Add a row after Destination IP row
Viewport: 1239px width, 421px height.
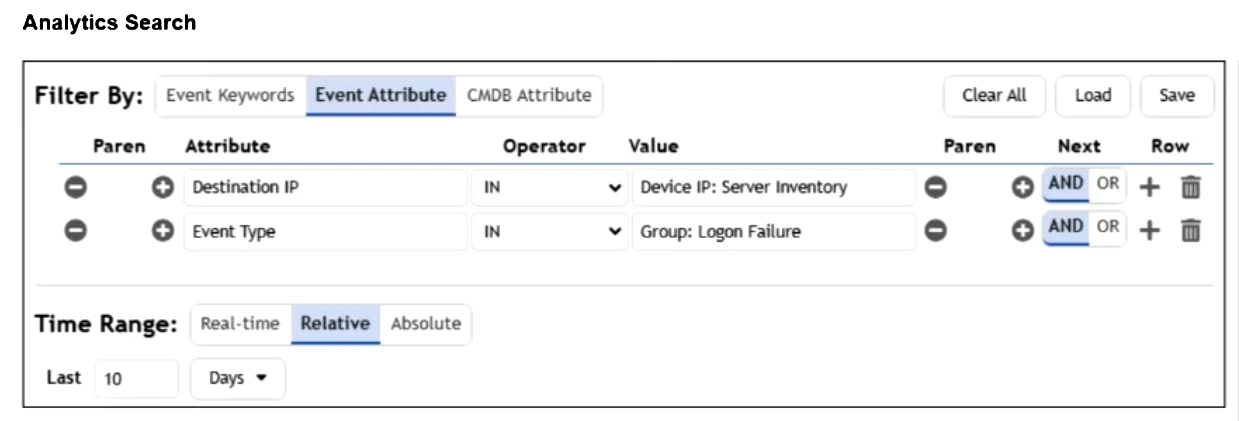(1150, 187)
